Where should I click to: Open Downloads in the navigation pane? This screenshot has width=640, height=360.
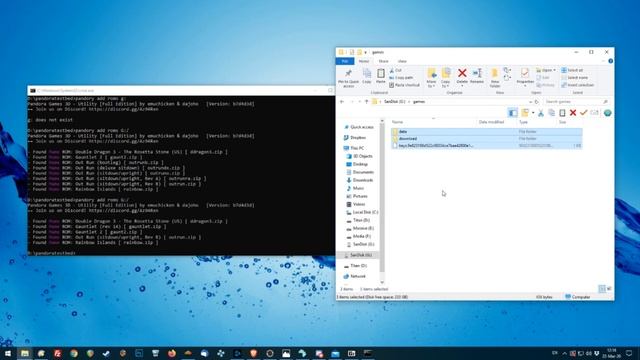point(359,180)
